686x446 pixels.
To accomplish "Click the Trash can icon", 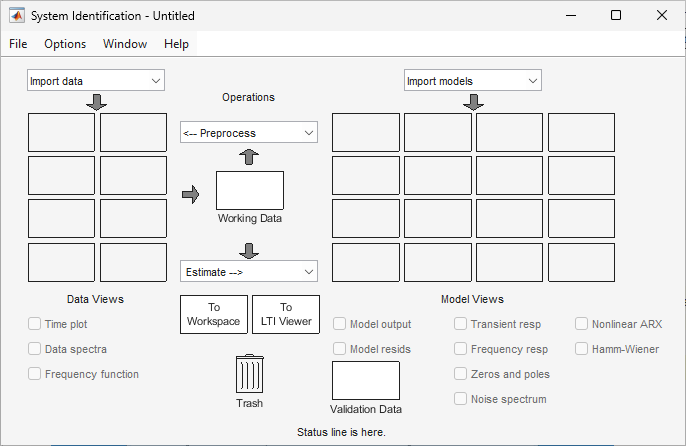I will tap(250, 375).
